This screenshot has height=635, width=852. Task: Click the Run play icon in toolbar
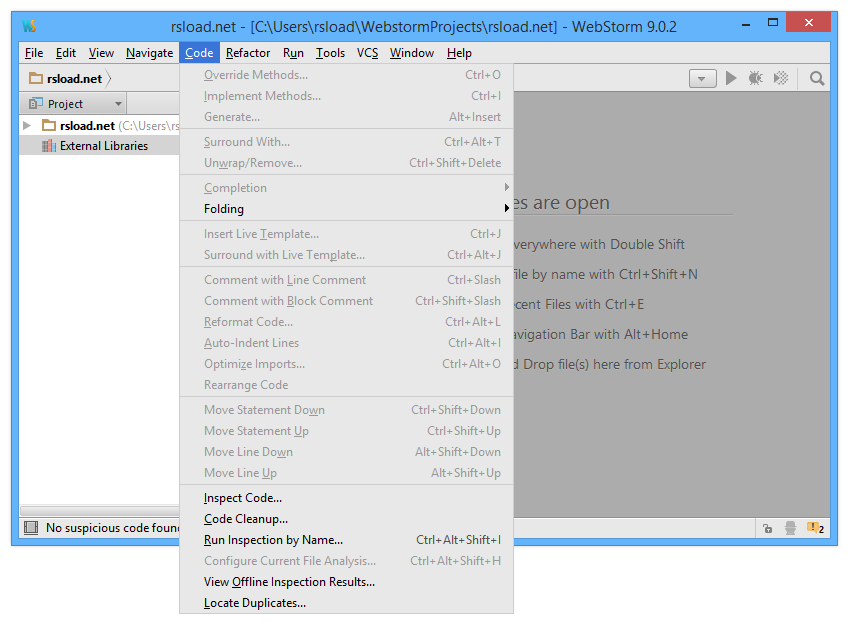pos(731,78)
